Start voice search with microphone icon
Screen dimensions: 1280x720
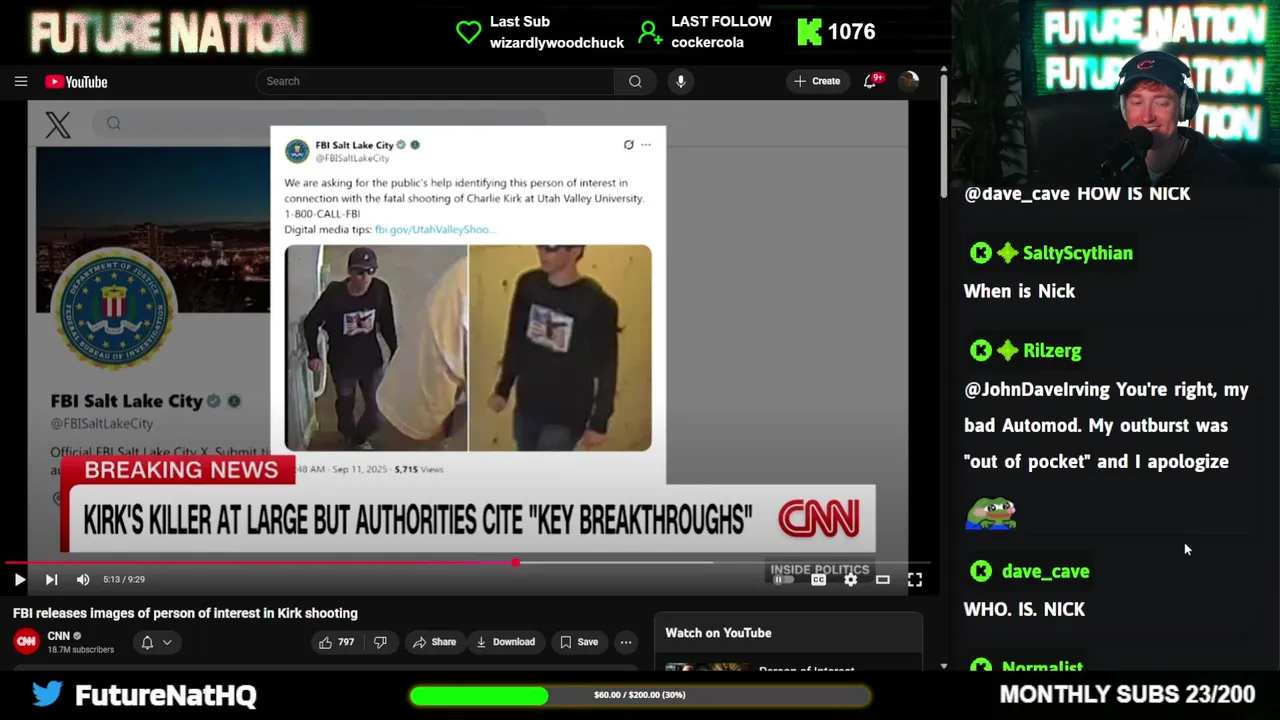click(681, 82)
